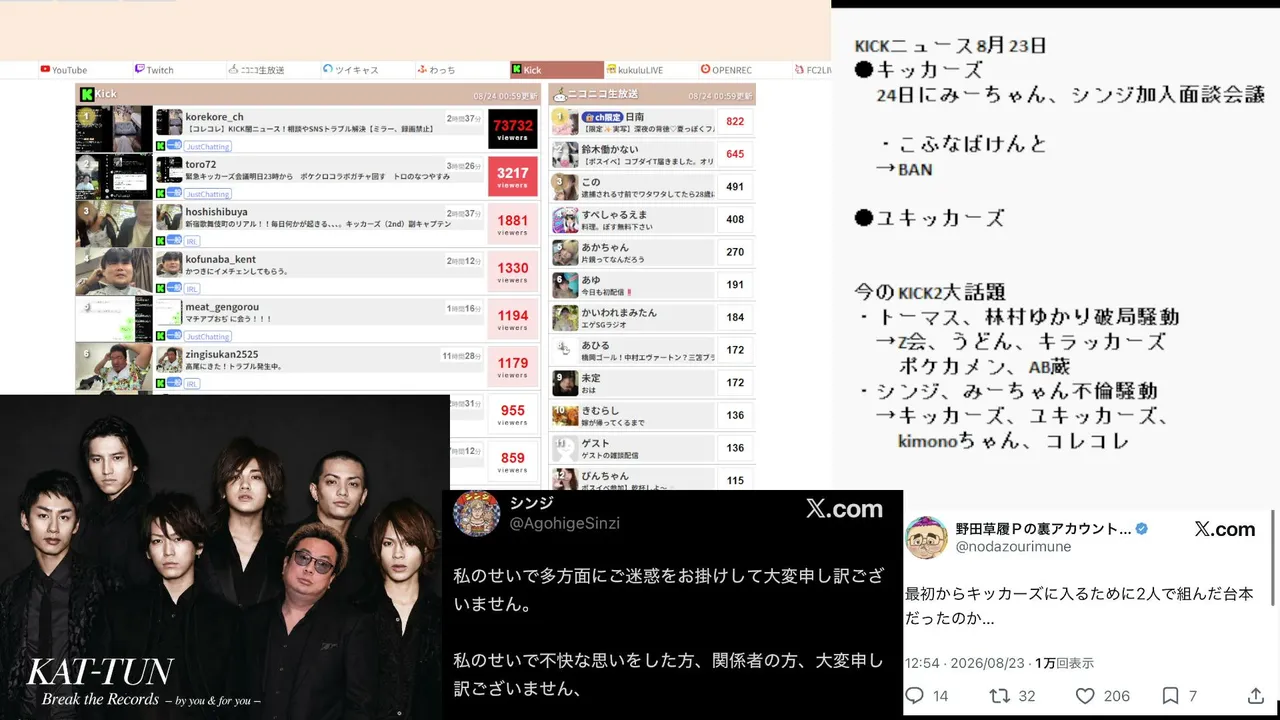Open the @nodazourimune handle
The image size is (1280, 720).
(1013, 547)
